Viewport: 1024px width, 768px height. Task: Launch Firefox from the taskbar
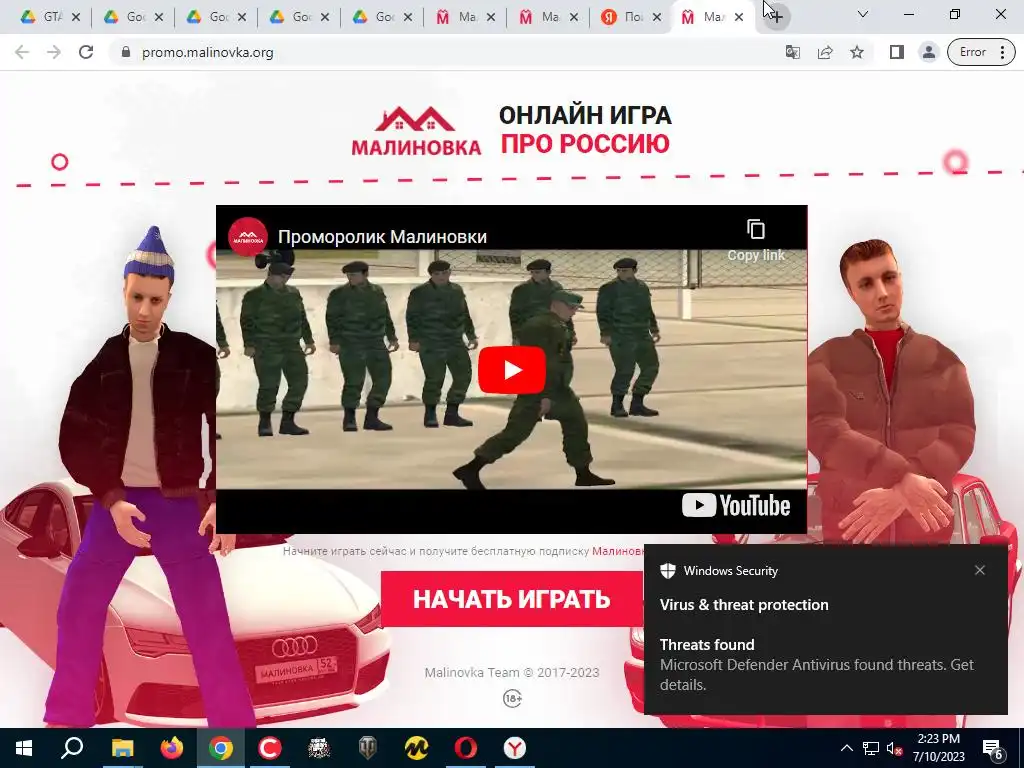click(x=172, y=748)
